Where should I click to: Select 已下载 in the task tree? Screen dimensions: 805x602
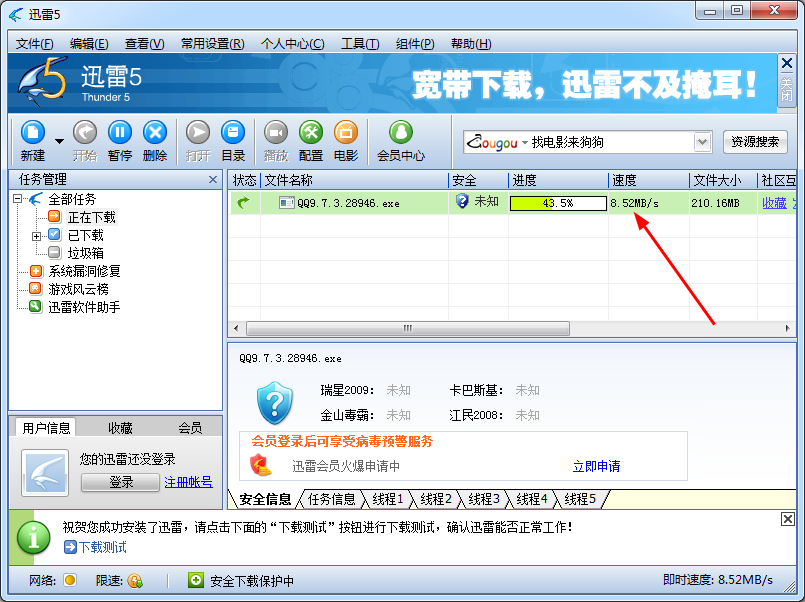pos(86,235)
